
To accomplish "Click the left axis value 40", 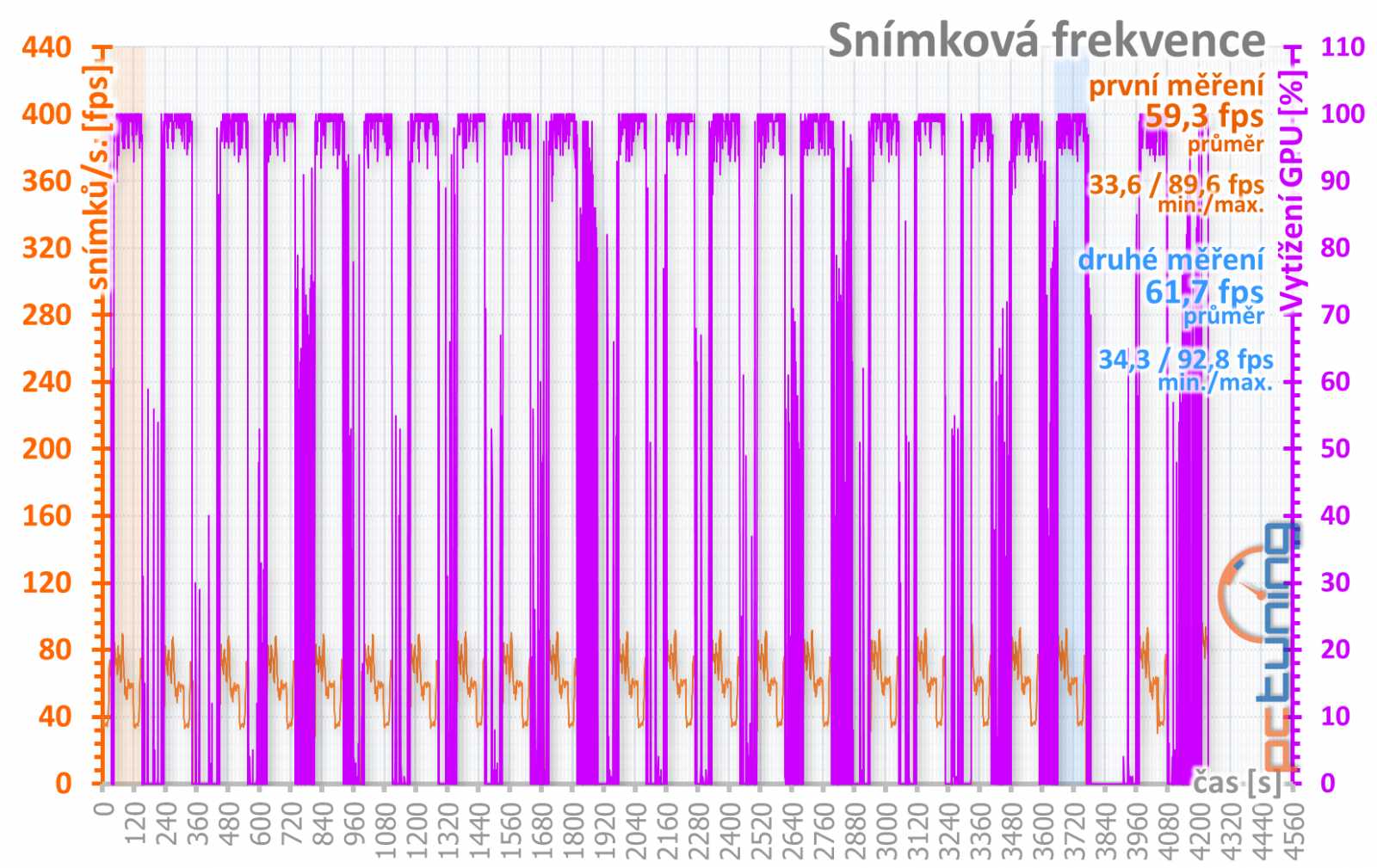I will [x=55, y=716].
